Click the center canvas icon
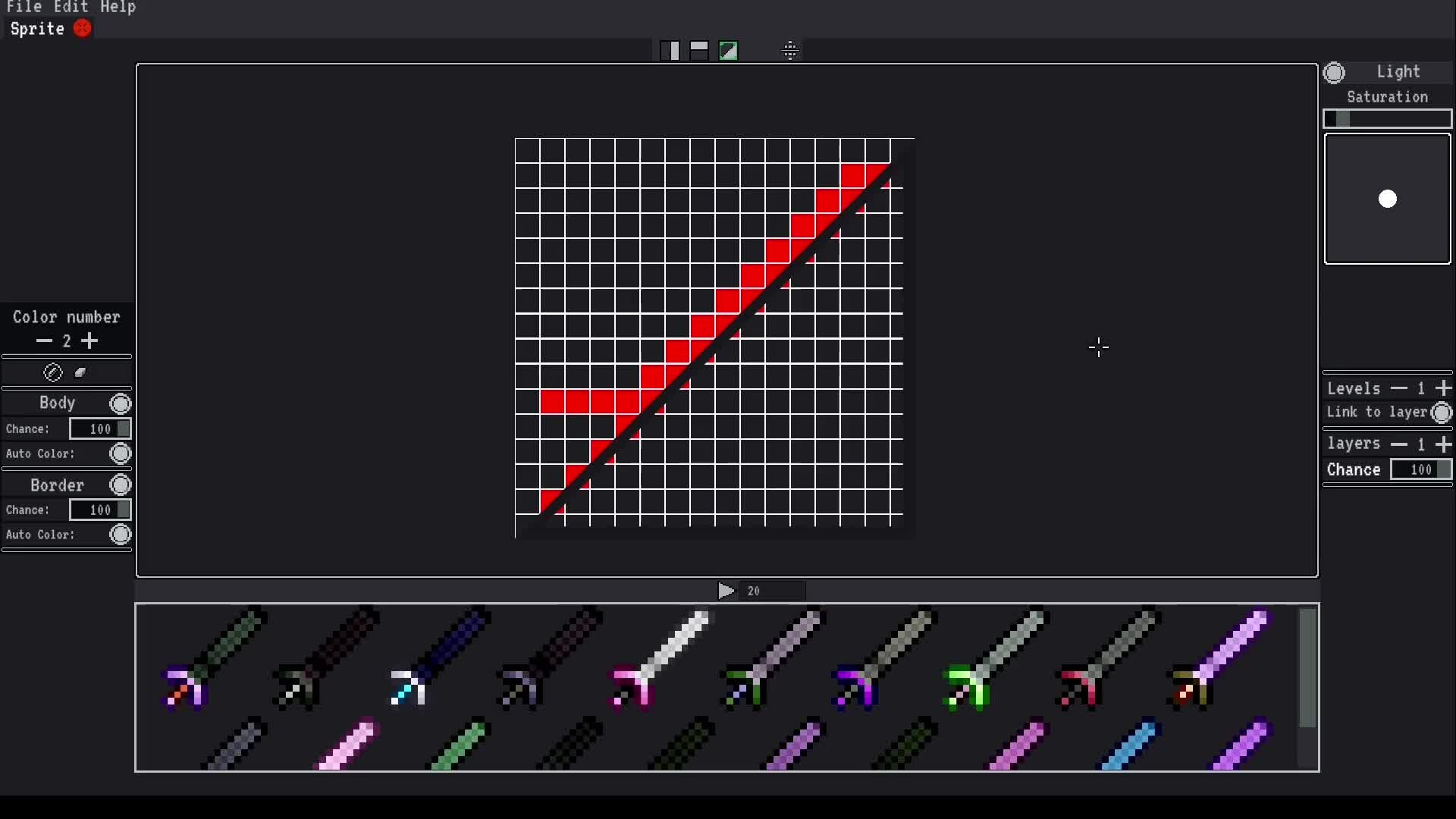This screenshot has height=819, width=1456. 790,51
